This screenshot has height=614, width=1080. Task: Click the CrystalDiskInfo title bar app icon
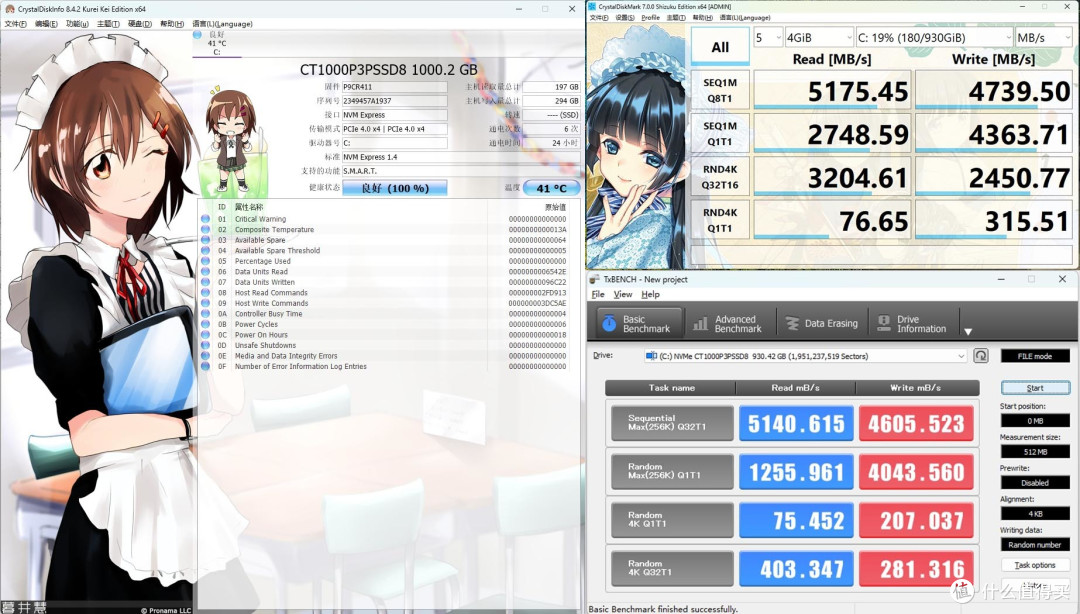[10, 9]
